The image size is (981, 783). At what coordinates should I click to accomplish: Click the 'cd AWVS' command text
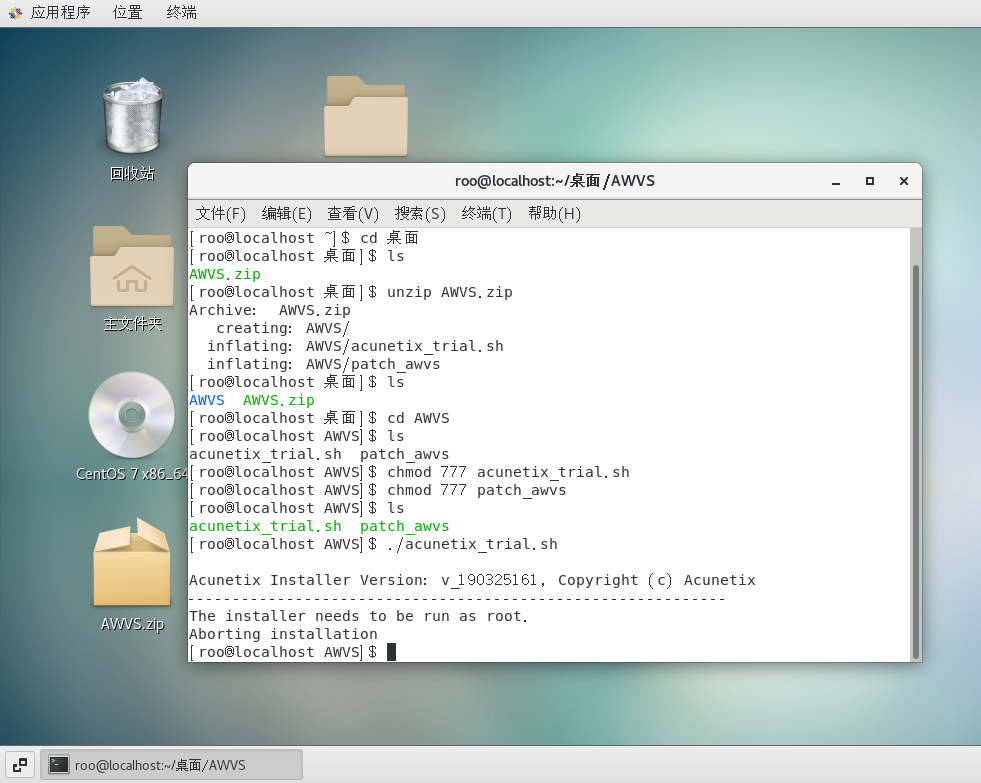coord(418,418)
